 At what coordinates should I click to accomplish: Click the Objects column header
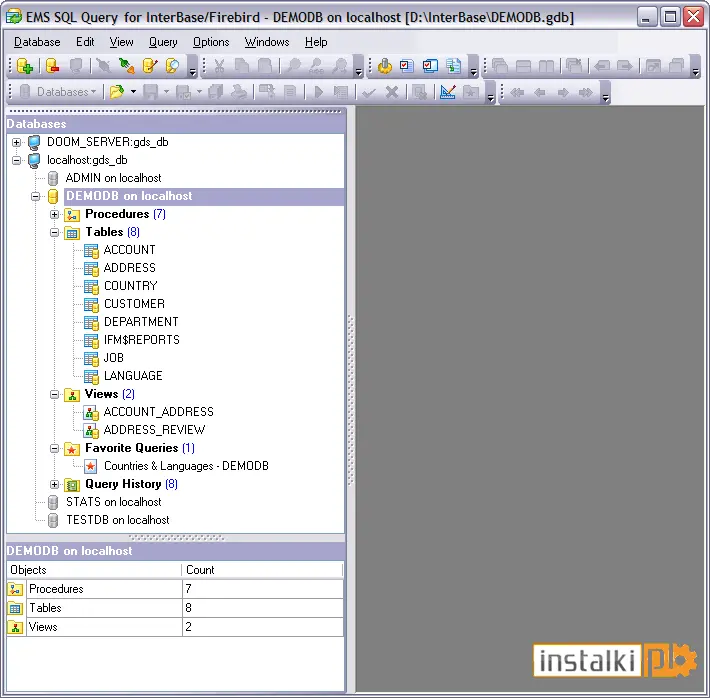(x=94, y=570)
